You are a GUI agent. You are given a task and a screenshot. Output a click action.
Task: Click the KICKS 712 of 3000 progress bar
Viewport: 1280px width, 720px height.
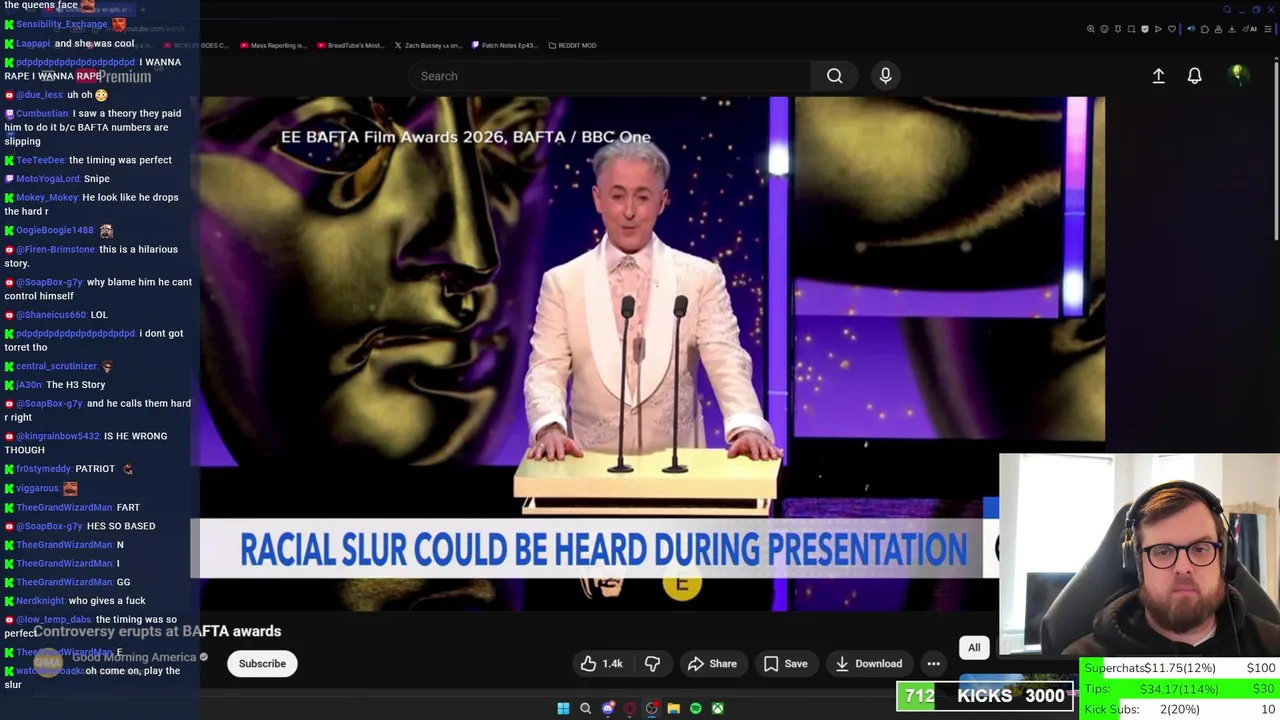[985, 696]
